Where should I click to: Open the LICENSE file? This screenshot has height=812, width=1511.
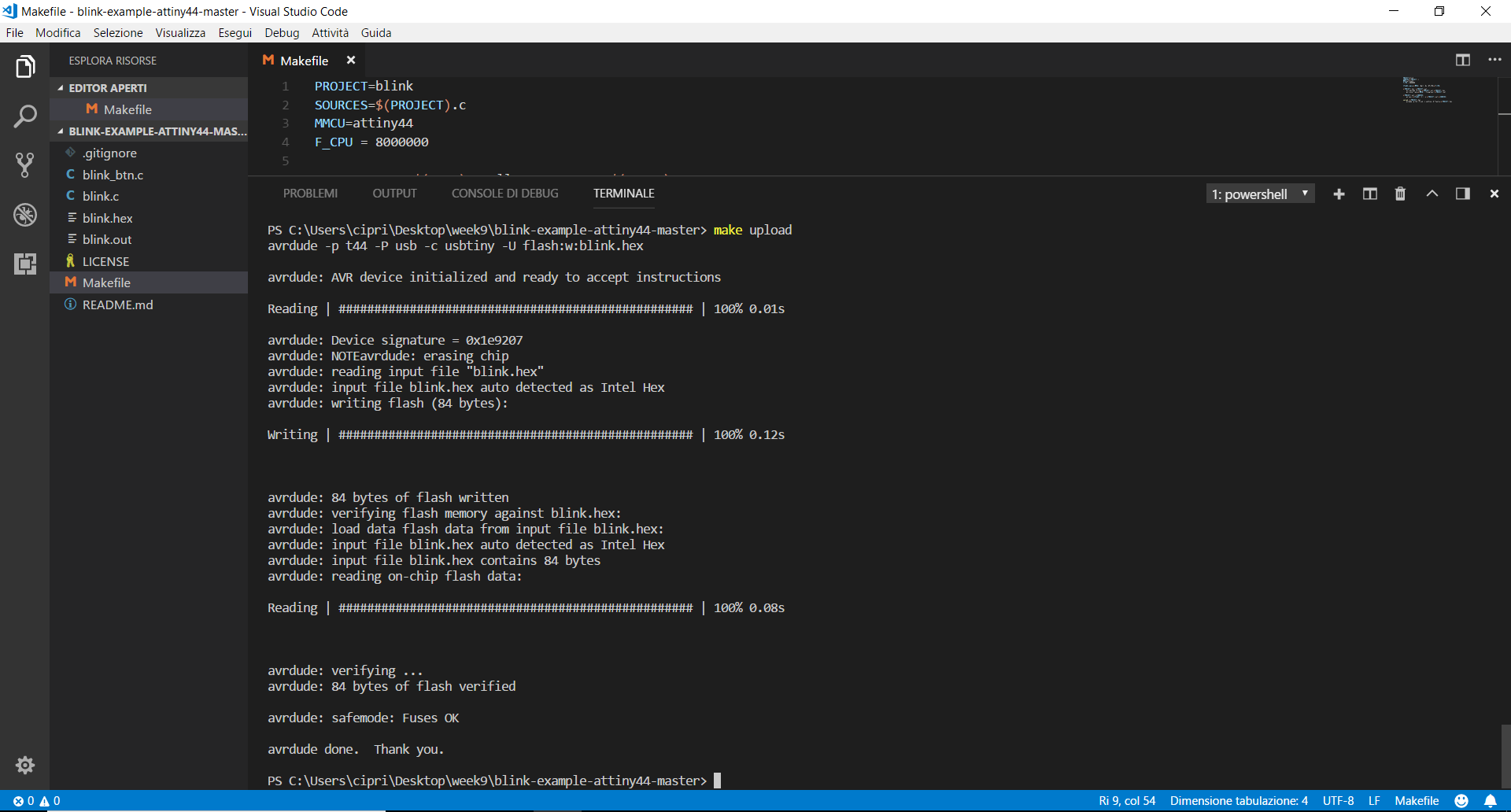[x=150, y=261]
